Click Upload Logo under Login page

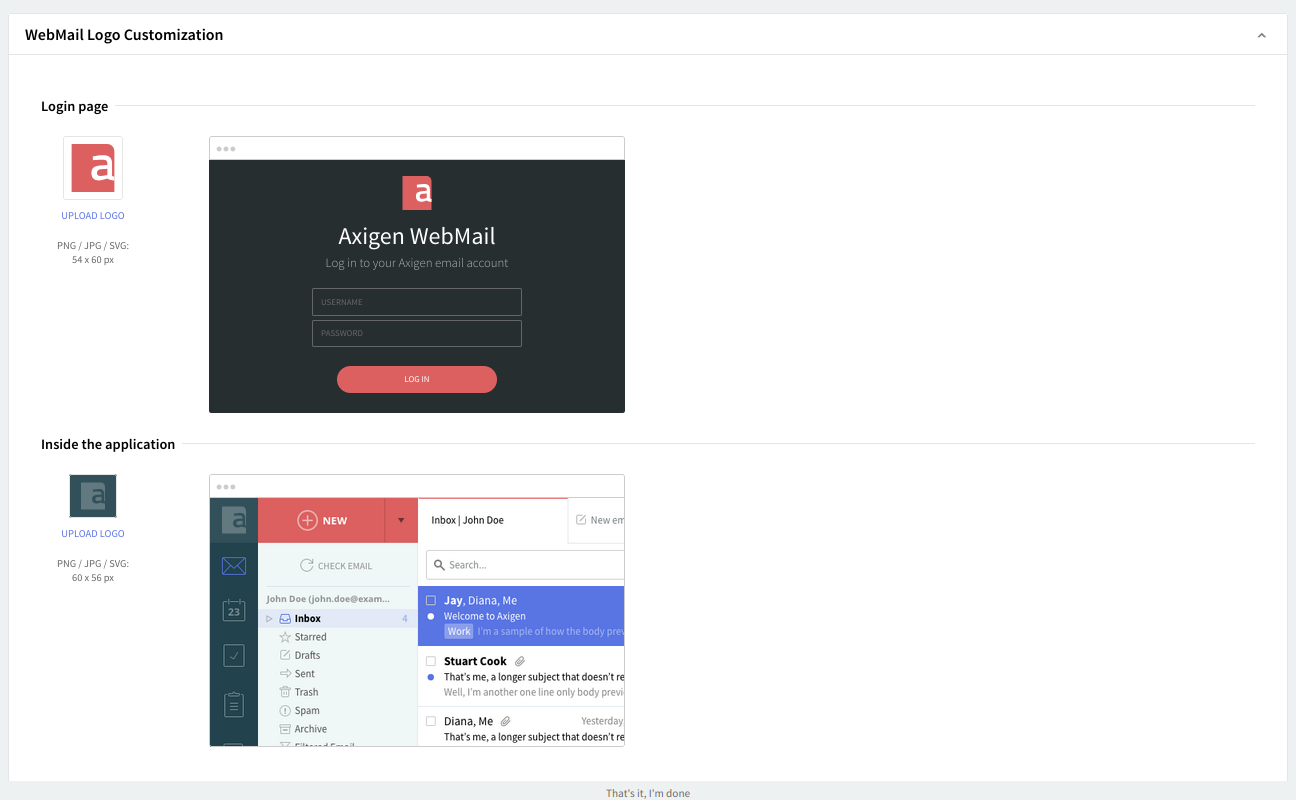(93, 216)
